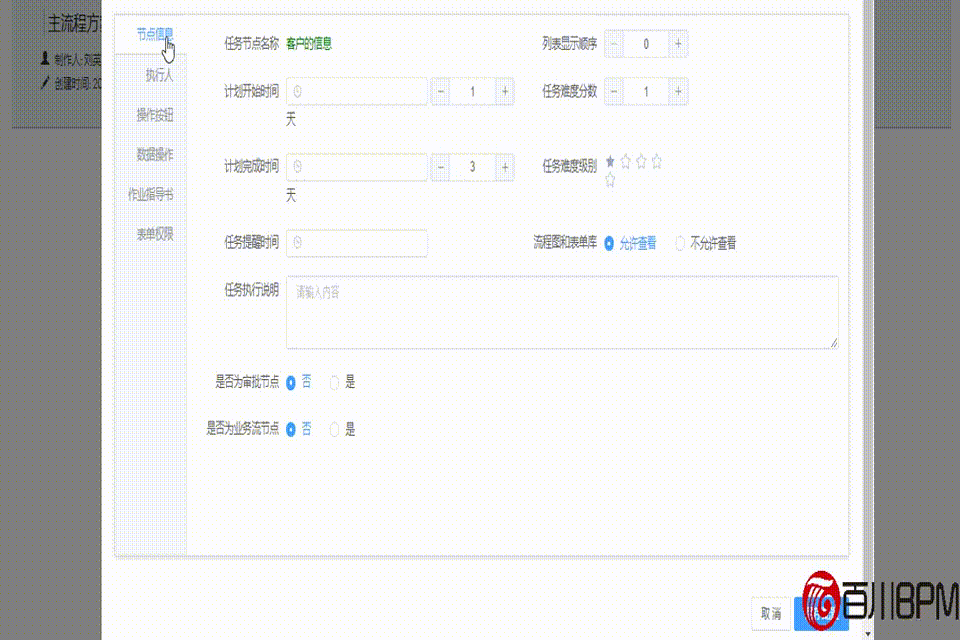The image size is (960, 640).
Task: Decrease 任务难度分数 with minus button
Action: (613, 92)
